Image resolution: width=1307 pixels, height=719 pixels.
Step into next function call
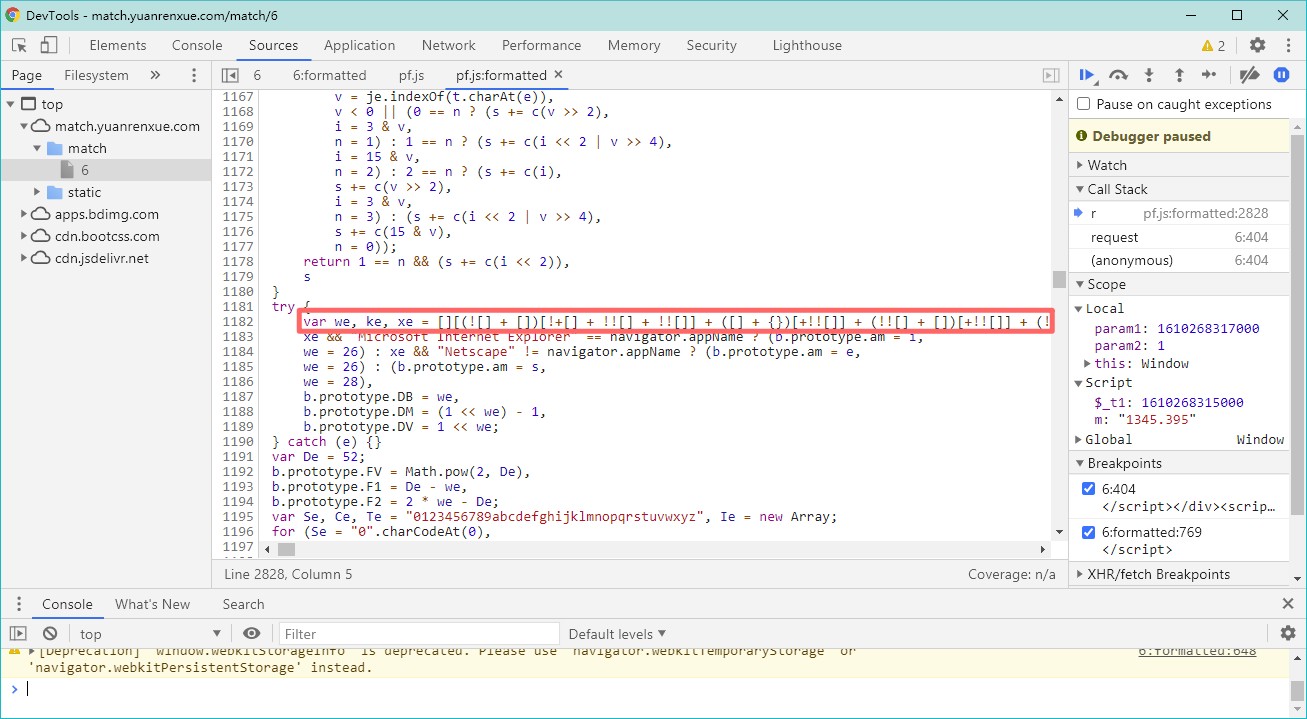point(1149,75)
